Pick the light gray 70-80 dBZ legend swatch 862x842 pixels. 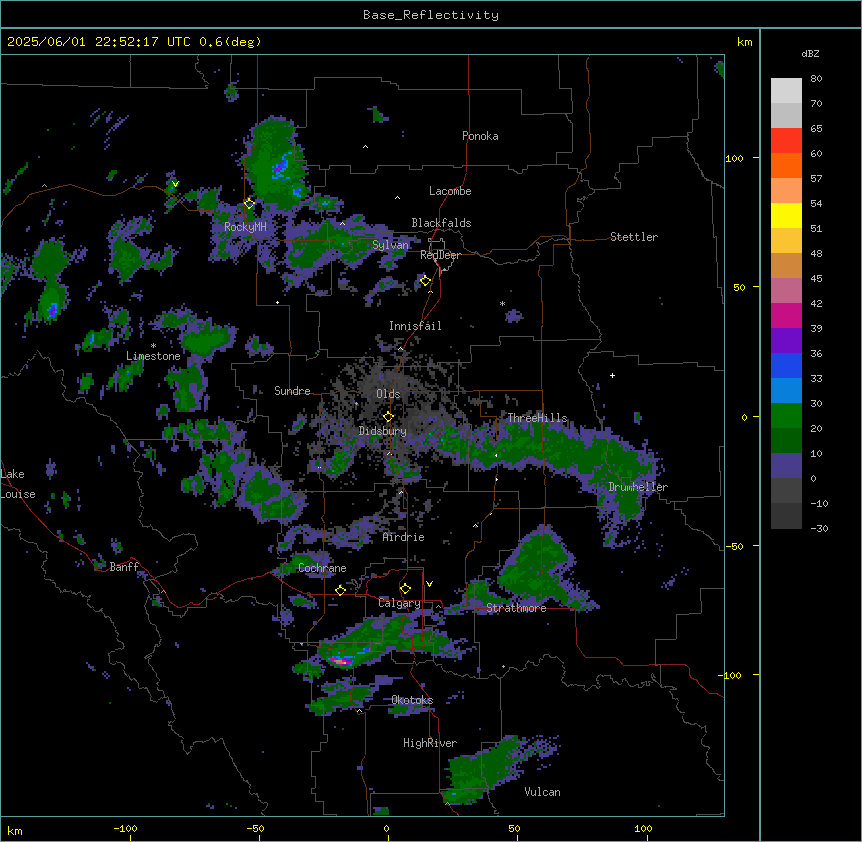click(786, 91)
